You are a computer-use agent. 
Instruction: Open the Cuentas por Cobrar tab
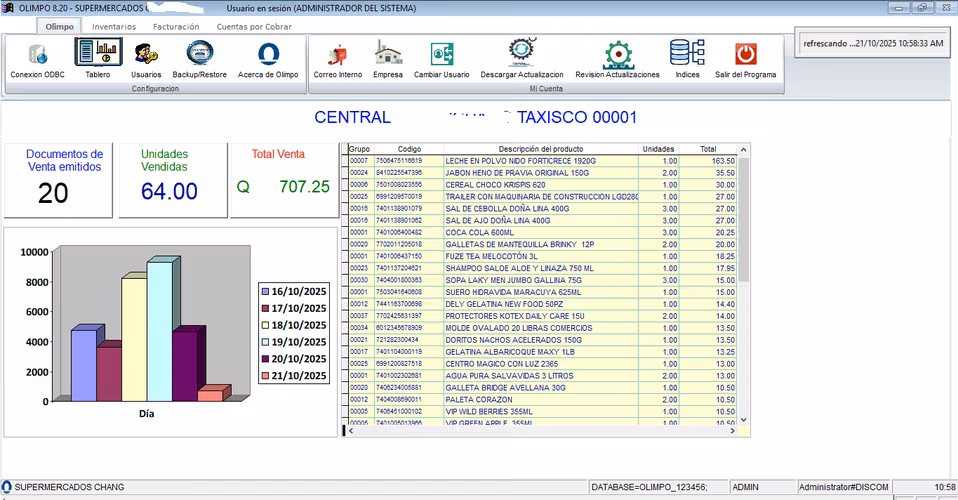coord(254,26)
